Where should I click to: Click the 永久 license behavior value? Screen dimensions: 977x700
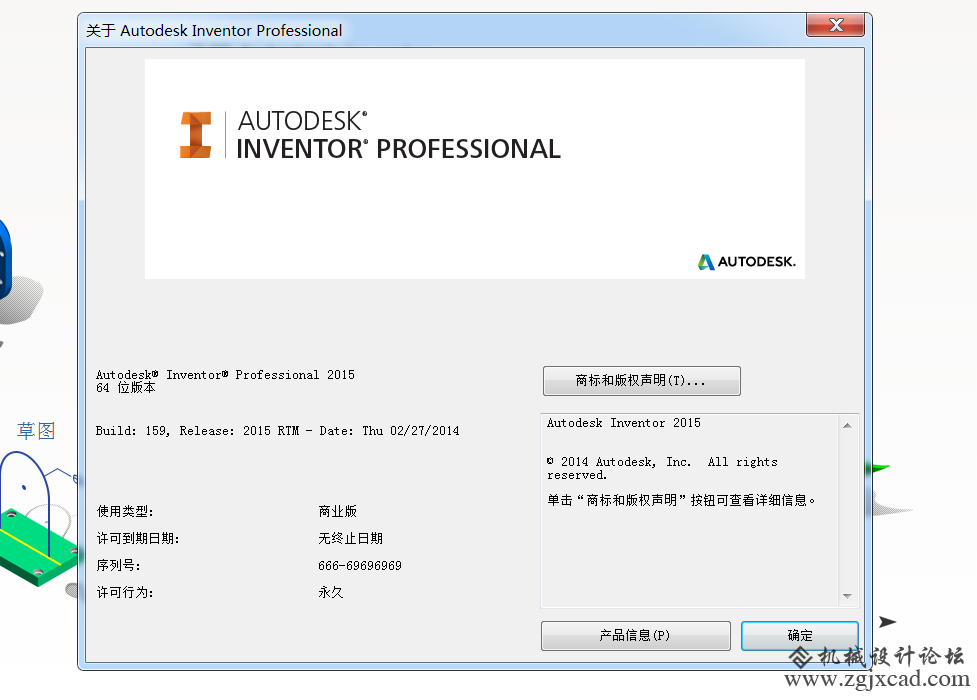tap(330, 592)
